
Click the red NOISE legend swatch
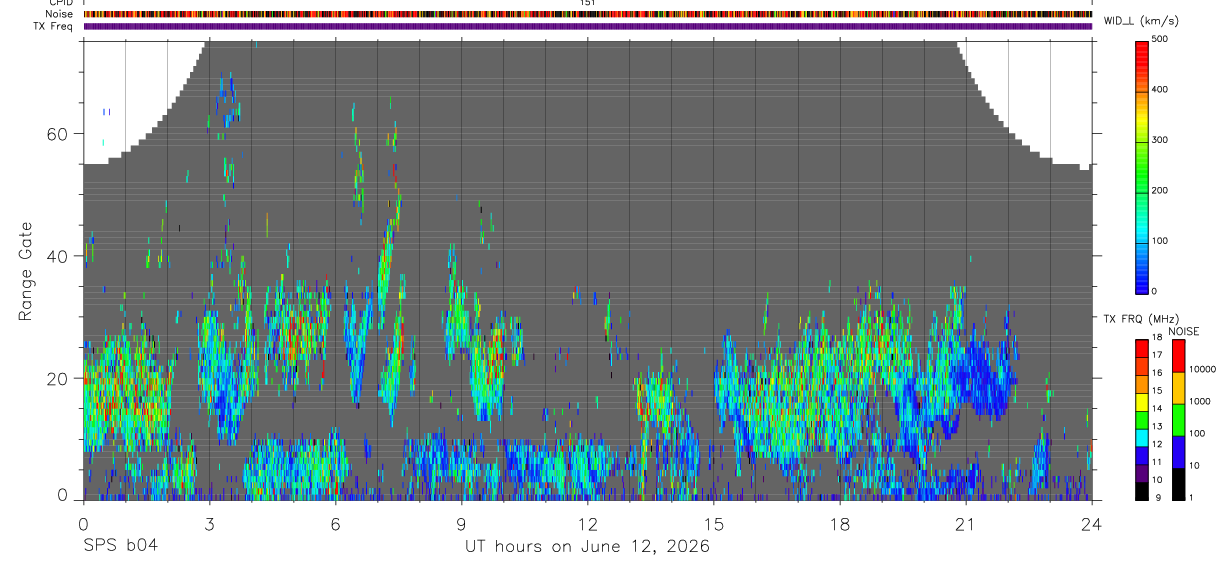pos(1179,356)
